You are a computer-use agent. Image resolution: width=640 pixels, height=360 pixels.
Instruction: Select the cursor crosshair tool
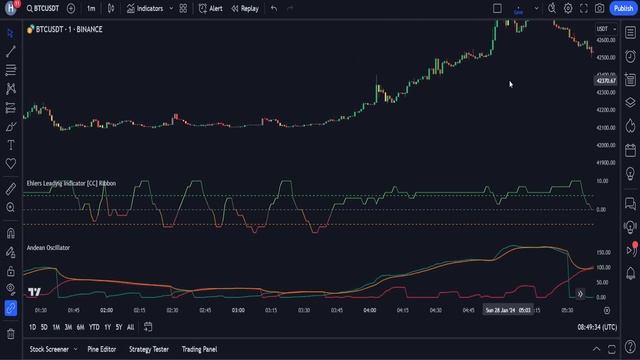[11, 33]
